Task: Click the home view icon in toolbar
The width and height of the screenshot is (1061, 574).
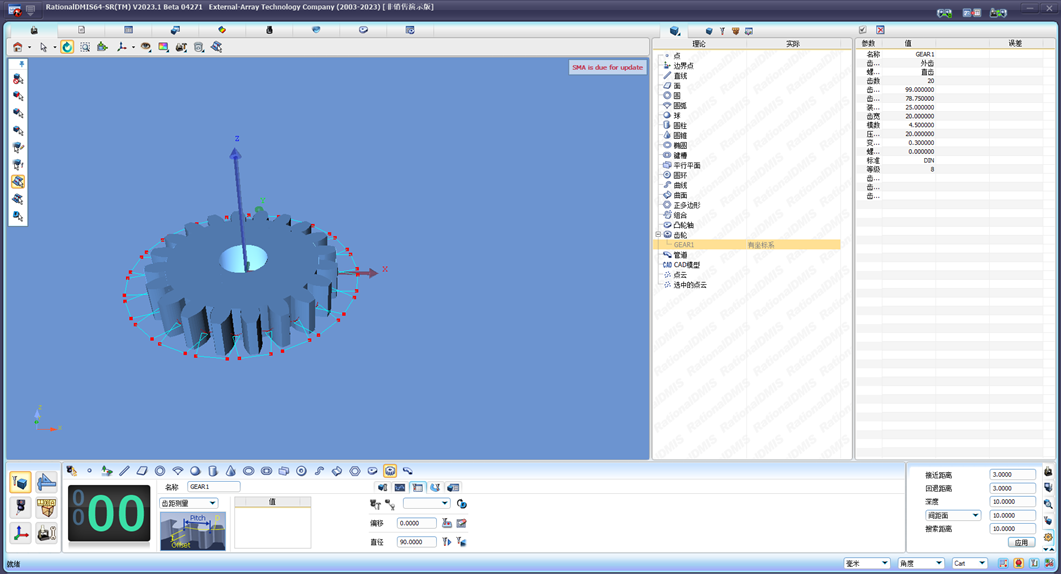Action: click(x=17, y=47)
